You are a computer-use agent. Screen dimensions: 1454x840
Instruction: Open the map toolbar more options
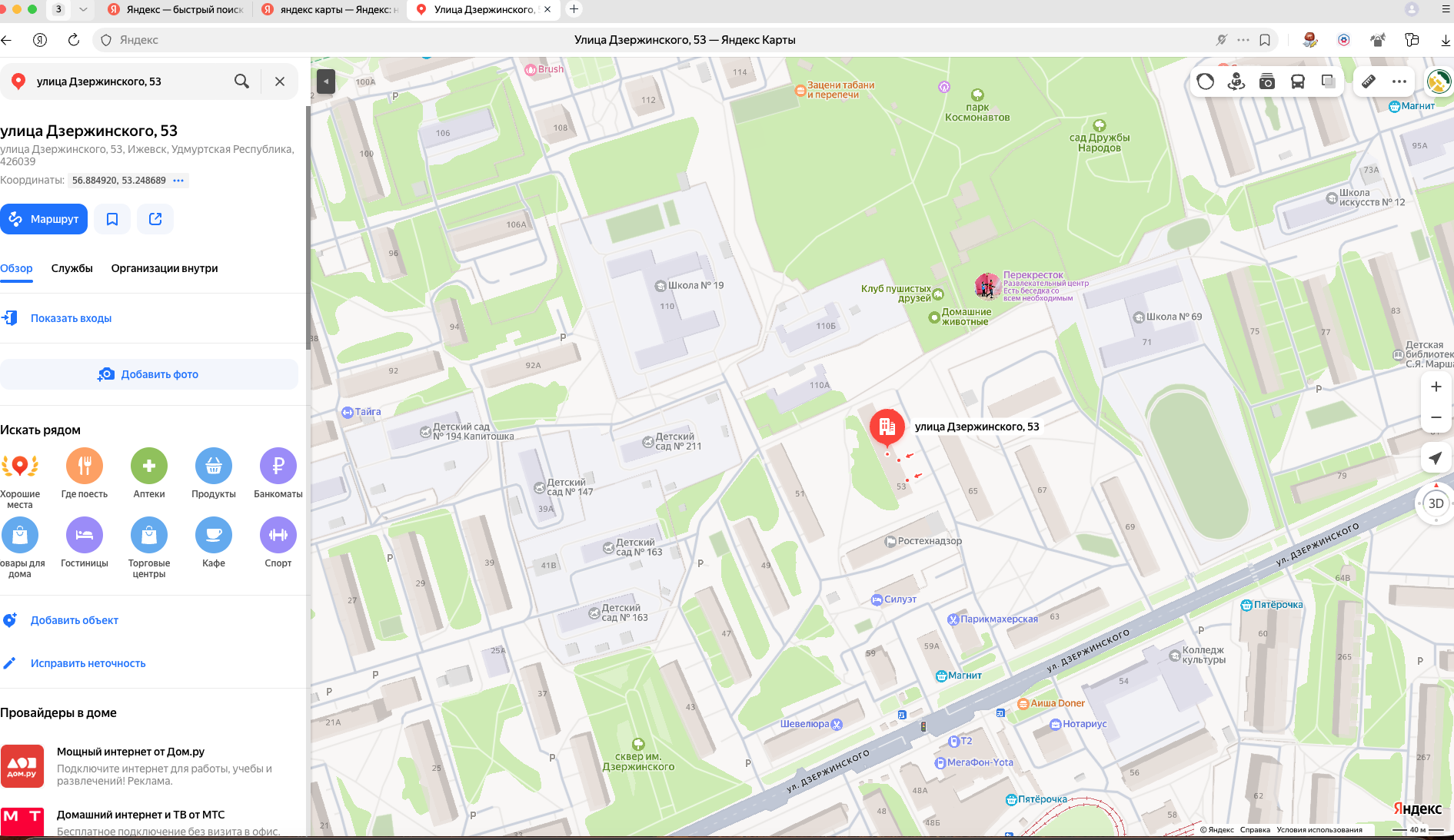1399,81
